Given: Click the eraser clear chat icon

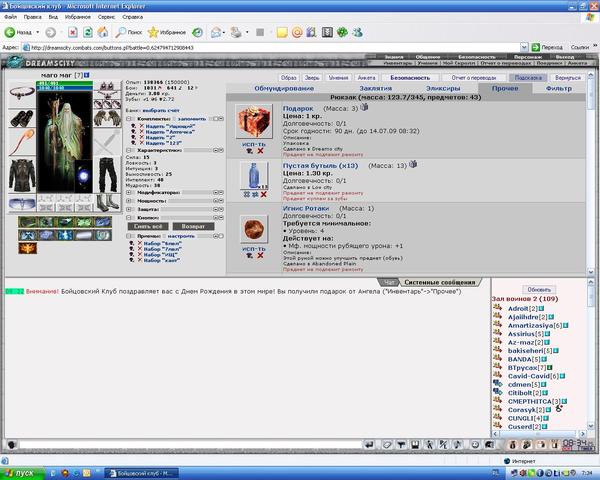Looking at the screenshot, I should coord(387,444).
